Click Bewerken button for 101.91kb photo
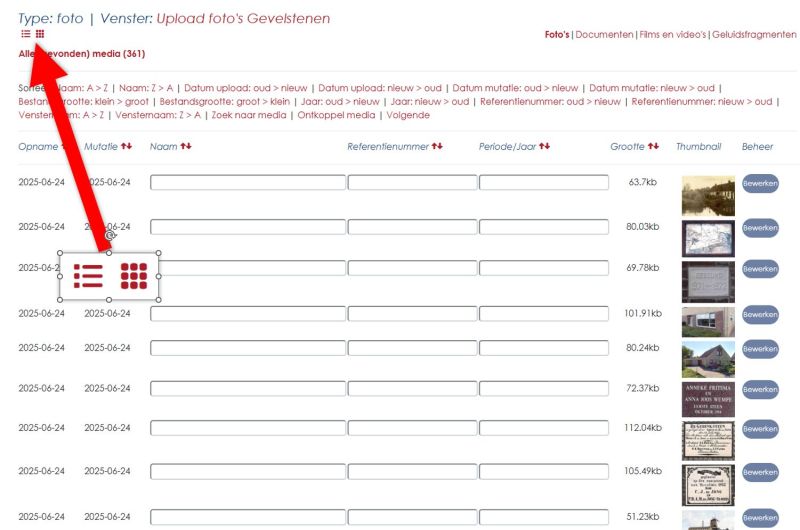The width and height of the screenshot is (800, 530). tap(760, 315)
